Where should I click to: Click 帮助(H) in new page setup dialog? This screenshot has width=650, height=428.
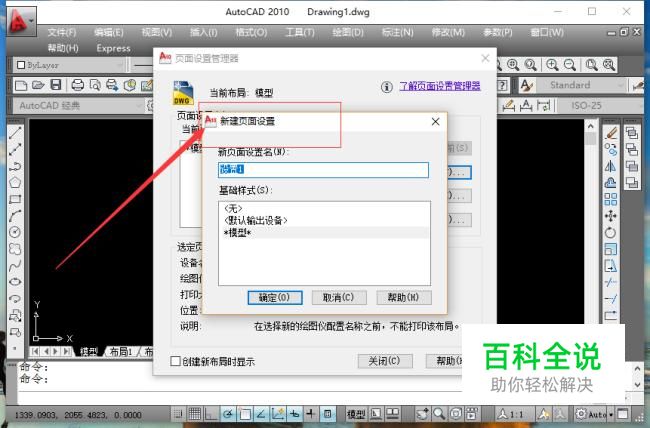pyautogui.click(x=404, y=298)
